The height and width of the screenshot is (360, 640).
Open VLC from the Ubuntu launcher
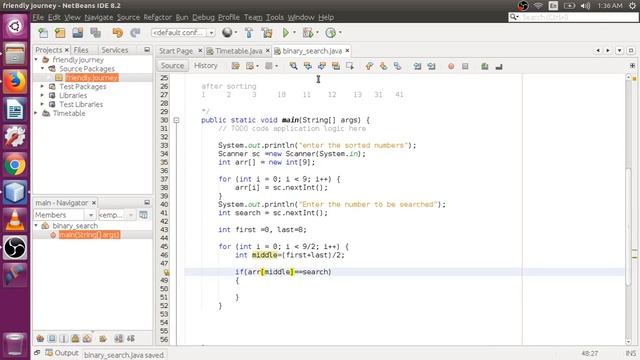pos(15,220)
